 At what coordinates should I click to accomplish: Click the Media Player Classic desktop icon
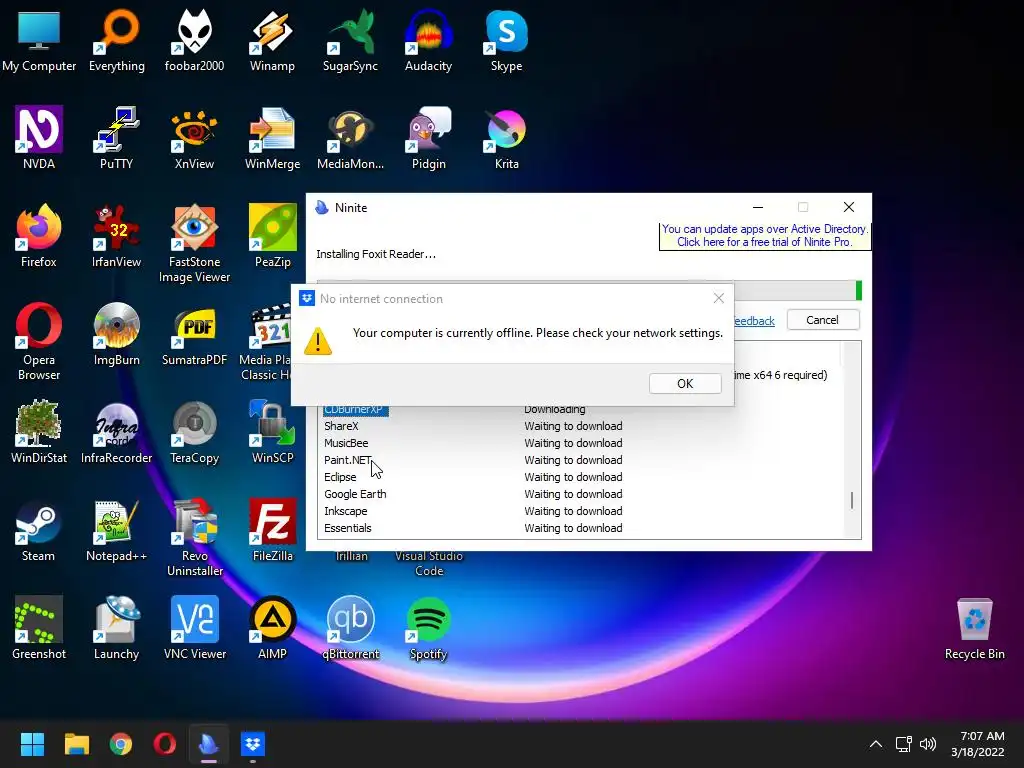(266, 341)
